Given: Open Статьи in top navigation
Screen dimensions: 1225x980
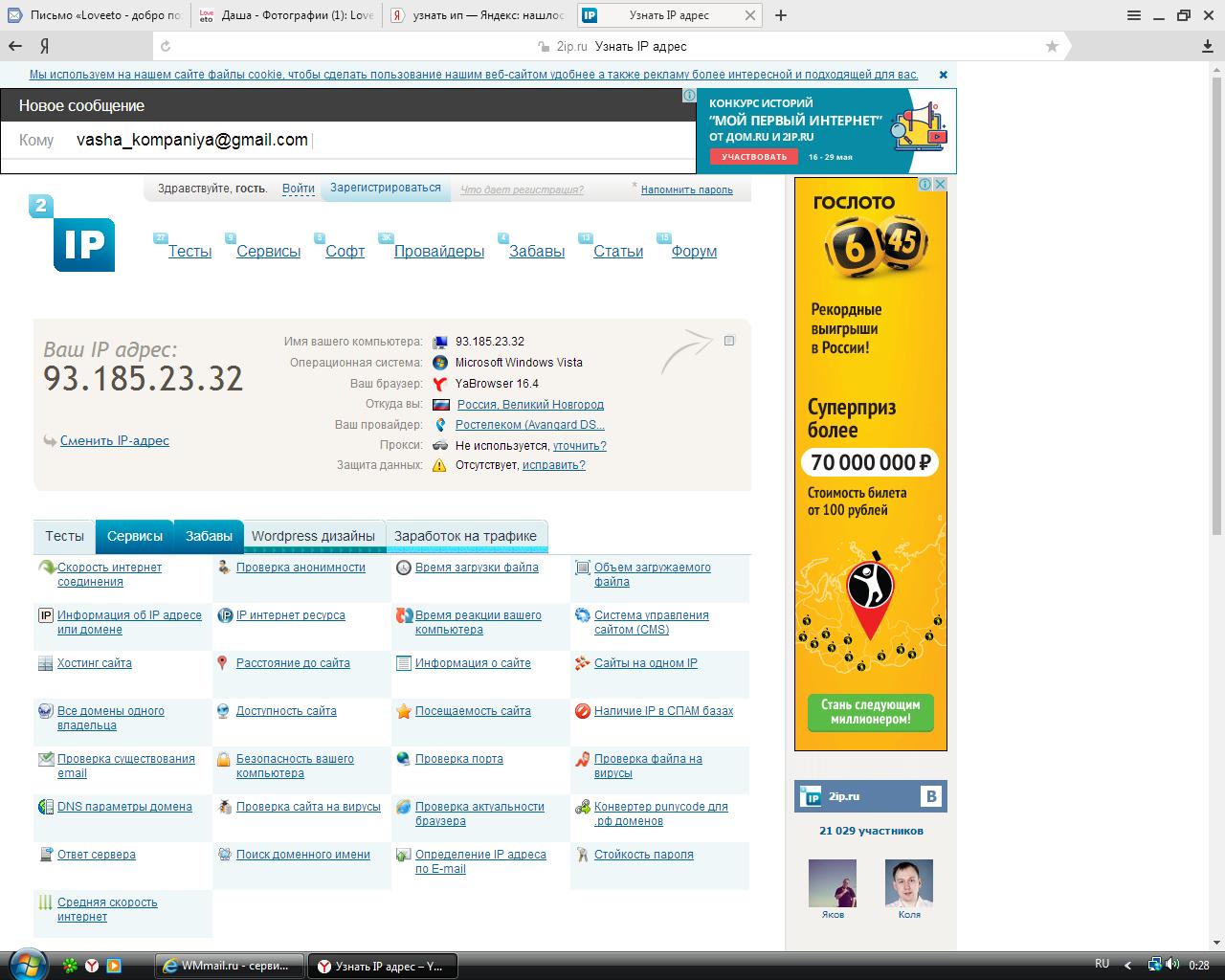Looking at the screenshot, I should 618,251.
